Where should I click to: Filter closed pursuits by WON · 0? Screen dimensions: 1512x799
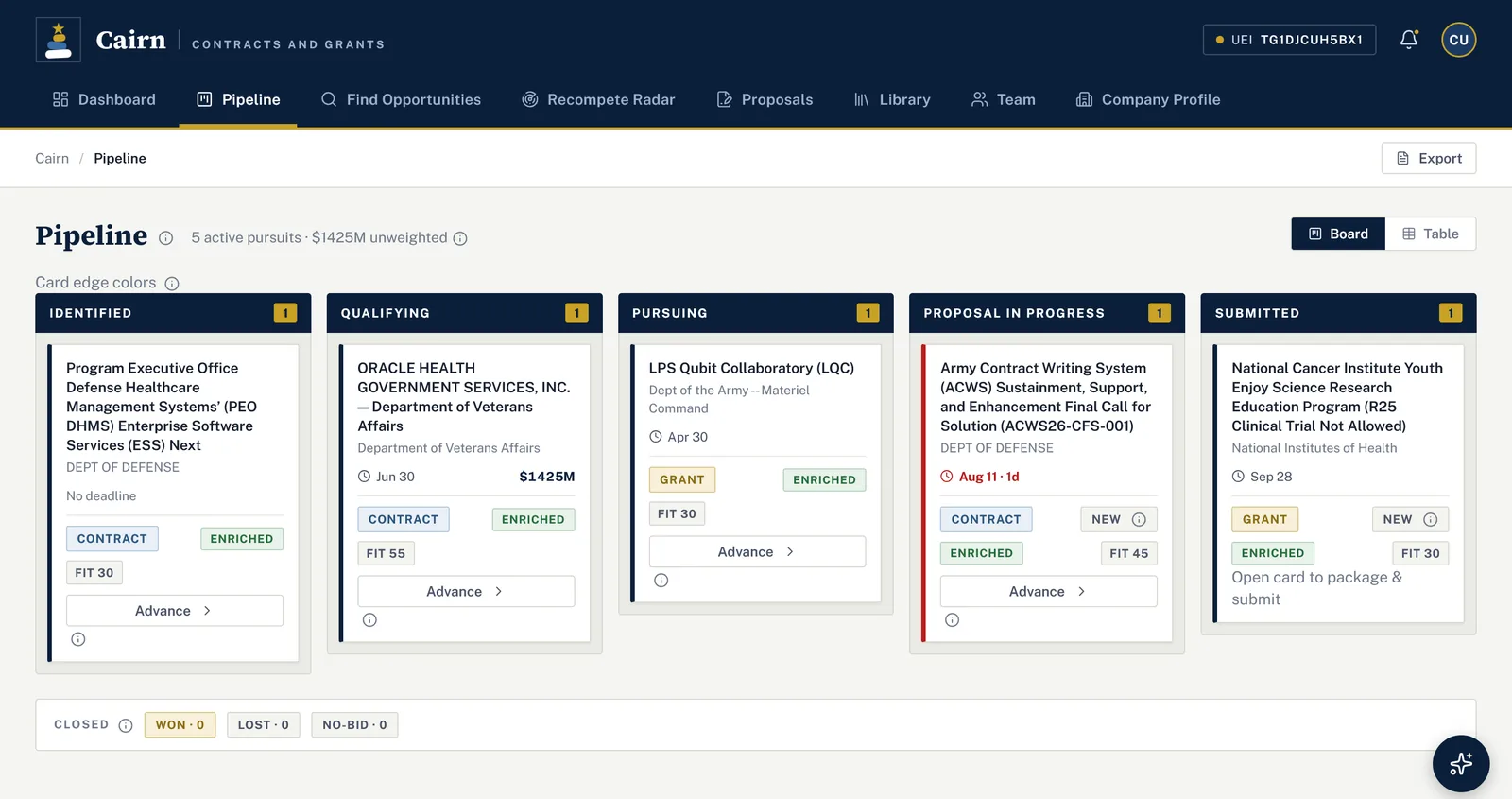pos(180,725)
